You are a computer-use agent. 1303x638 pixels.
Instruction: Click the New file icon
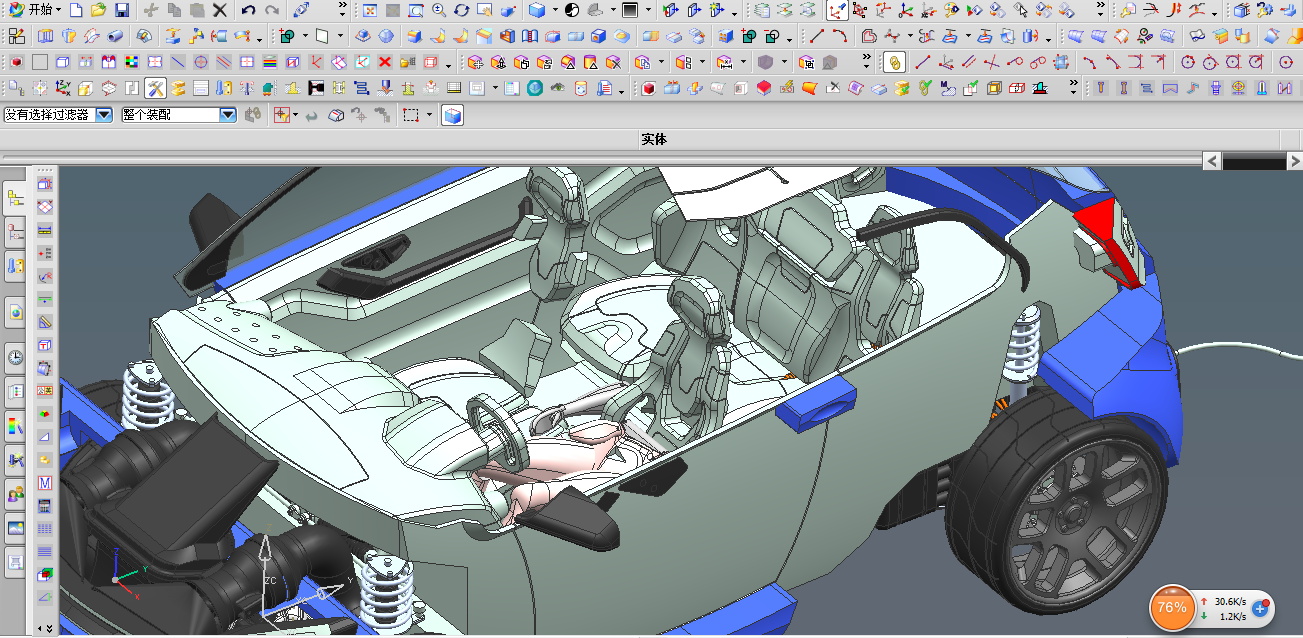click(x=76, y=11)
